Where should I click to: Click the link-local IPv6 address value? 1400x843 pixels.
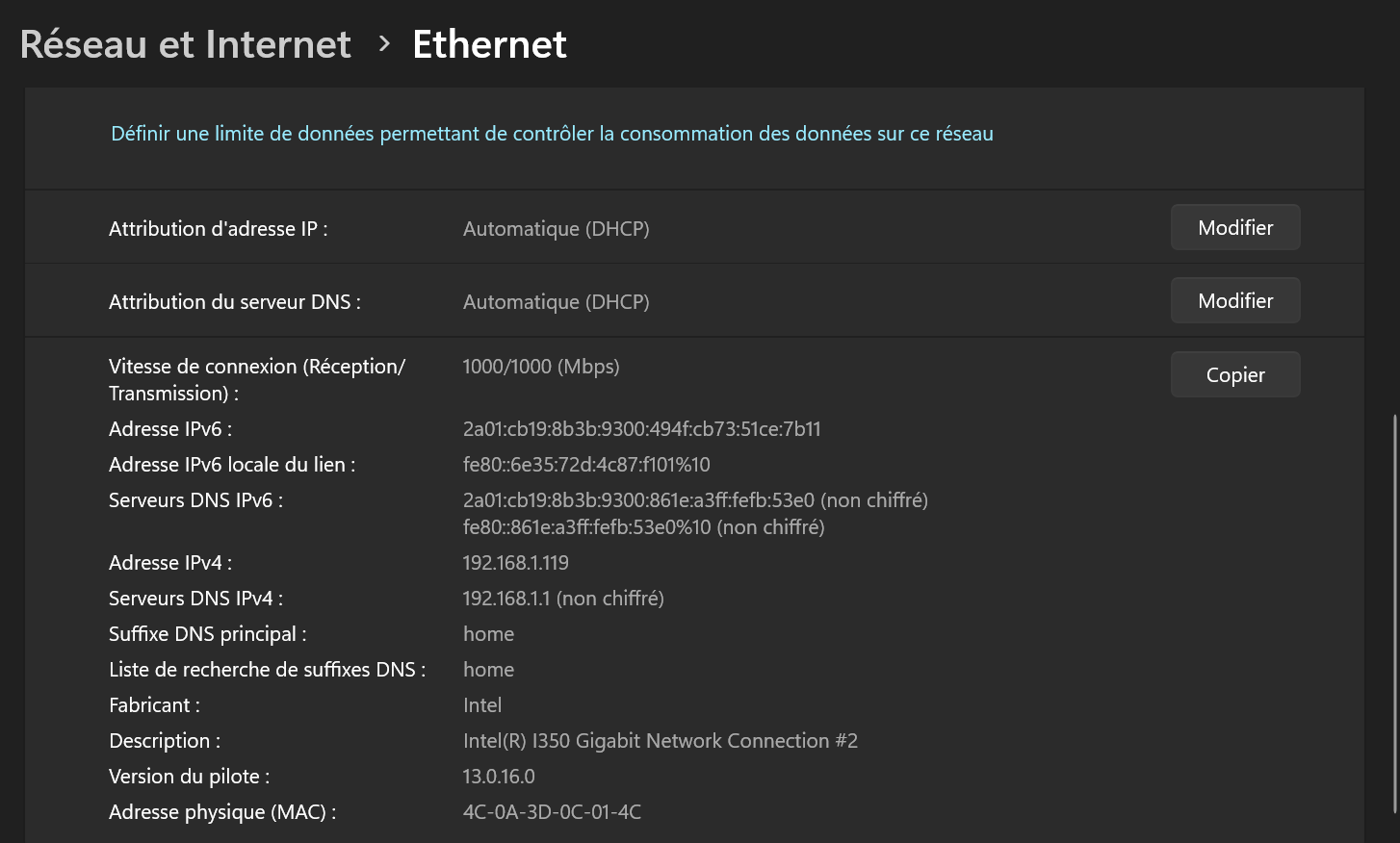(x=585, y=465)
